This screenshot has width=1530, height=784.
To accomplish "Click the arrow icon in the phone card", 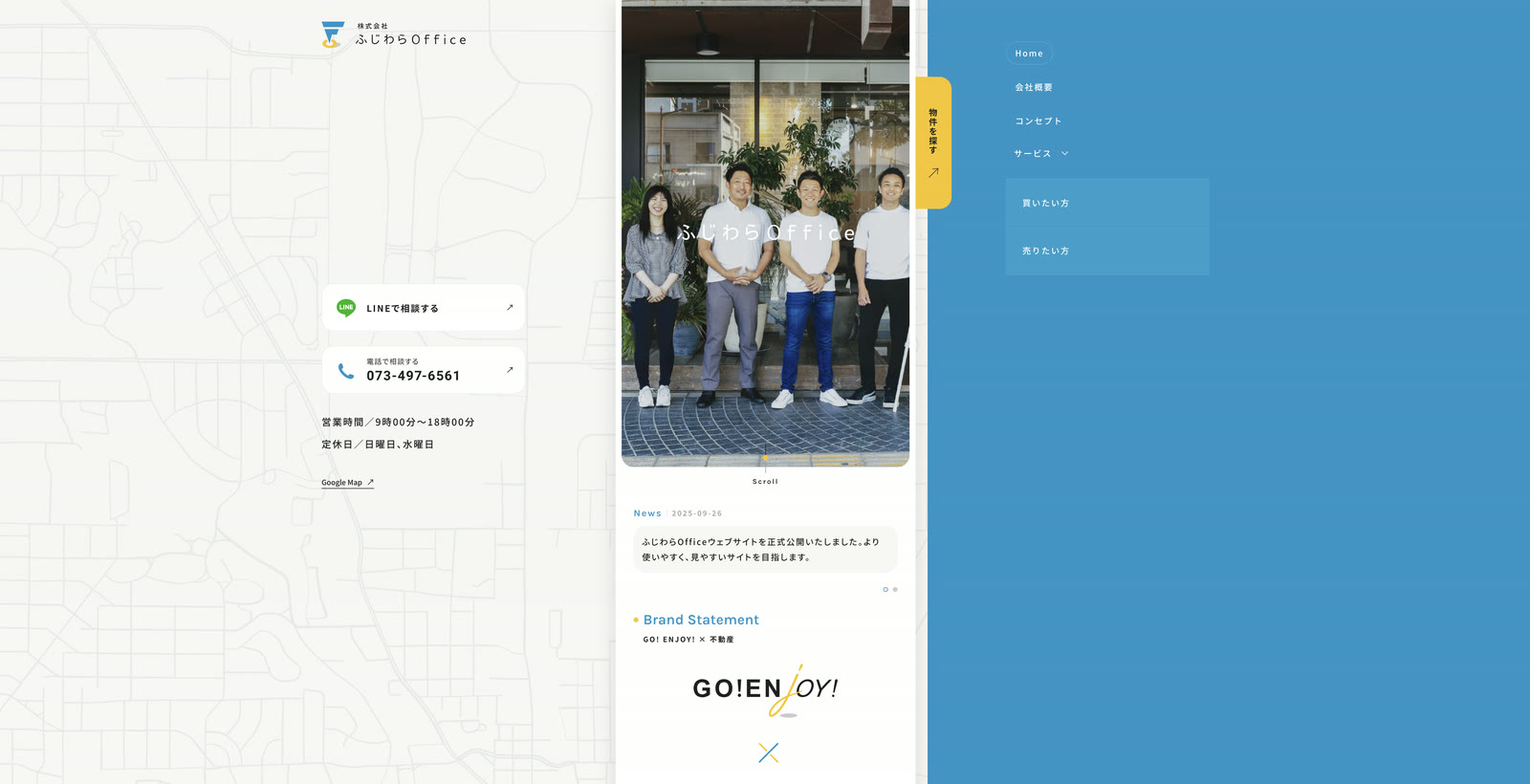I will click(x=510, y=370).
